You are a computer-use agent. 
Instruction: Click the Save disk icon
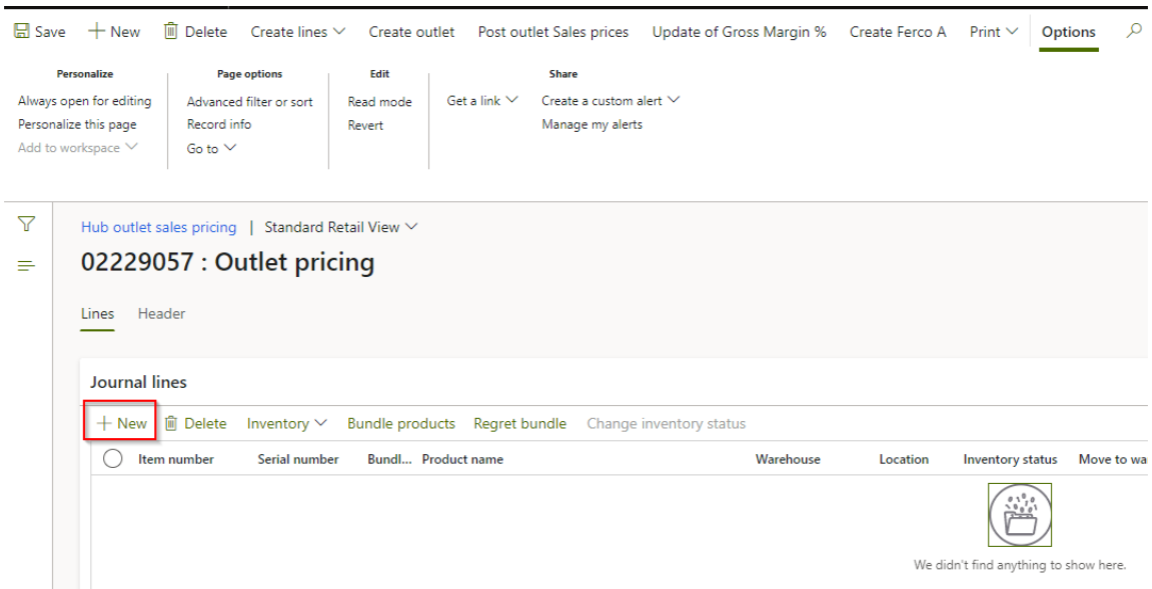pyautogui.click(x=21, y=32)
